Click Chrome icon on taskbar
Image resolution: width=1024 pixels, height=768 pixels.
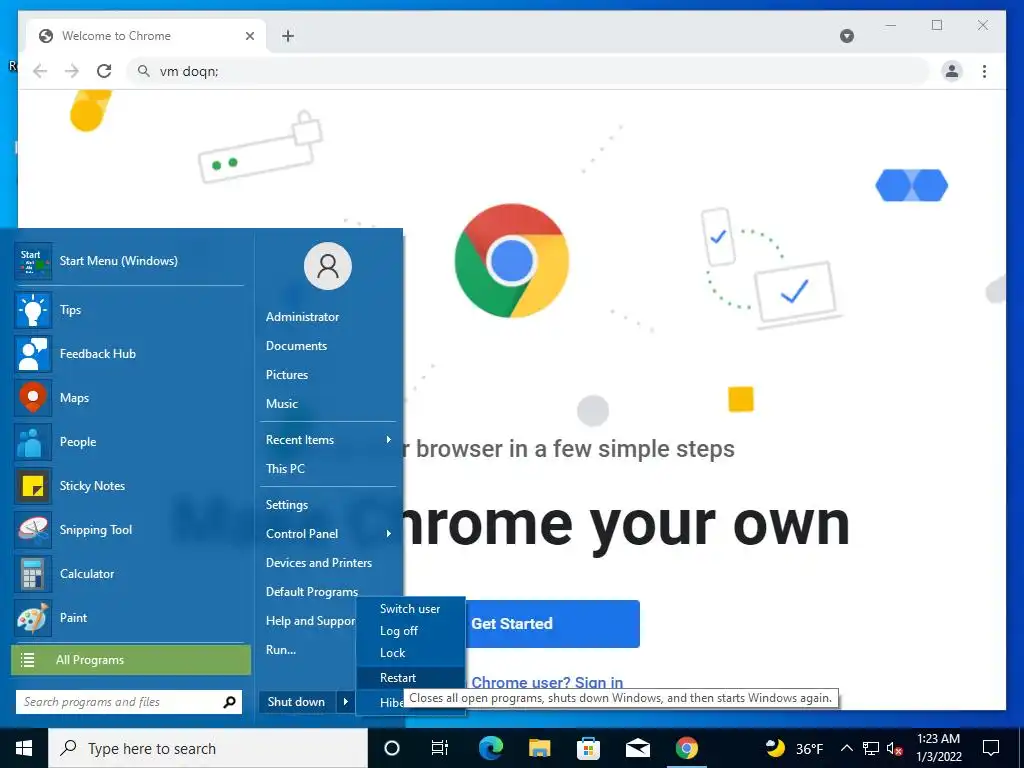click(x=686, y=748)
